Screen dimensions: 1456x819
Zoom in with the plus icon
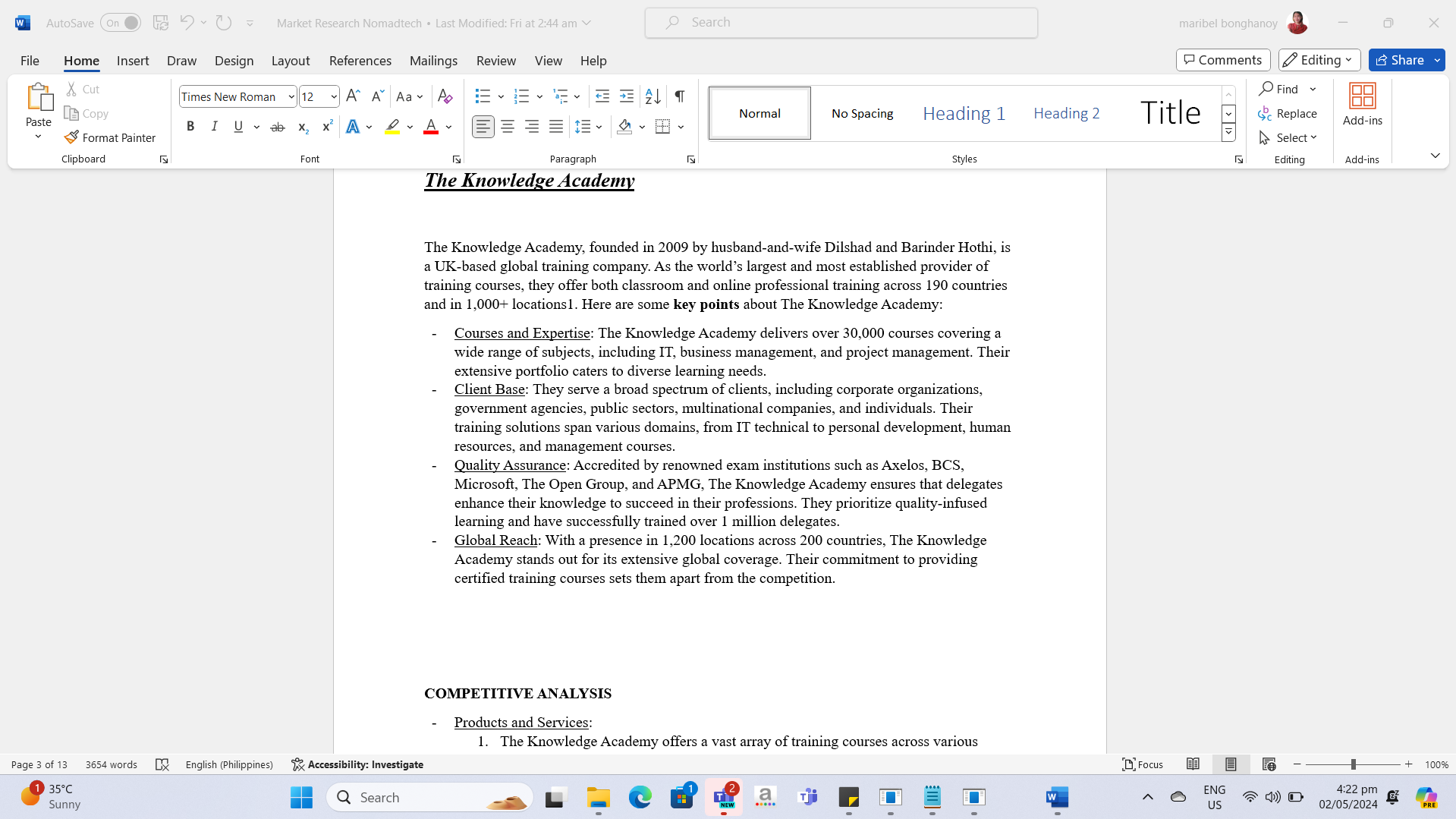[1409, 764]
